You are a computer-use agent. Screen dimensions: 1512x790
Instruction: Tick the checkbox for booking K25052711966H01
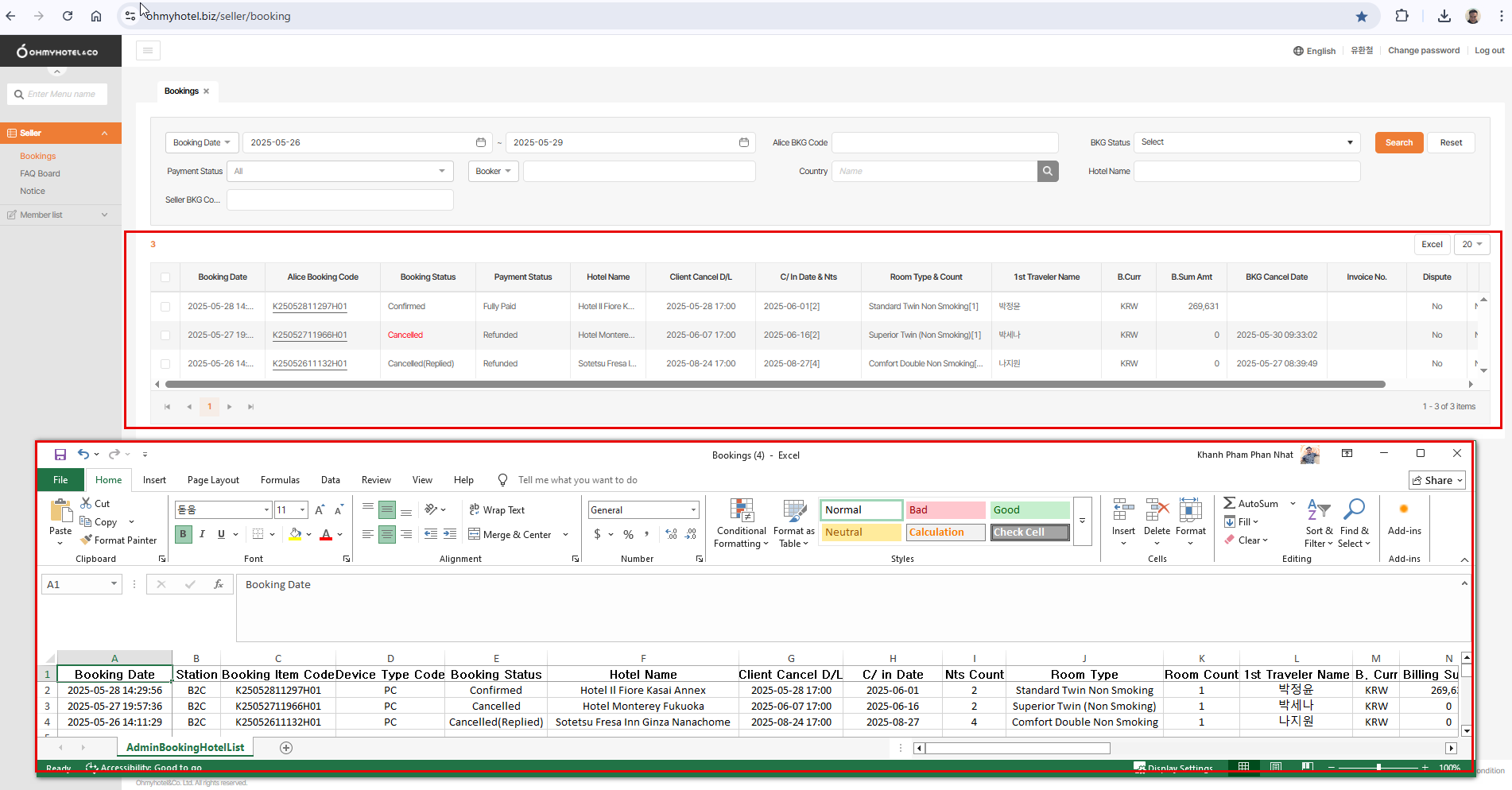coord(165,335)
